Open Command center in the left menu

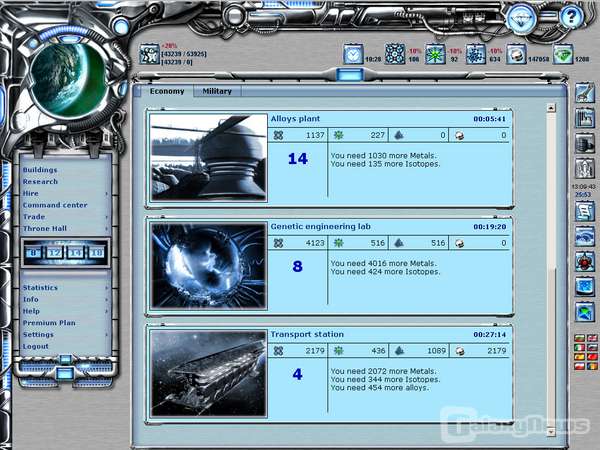pyautogui.click(x=55, y=205)
